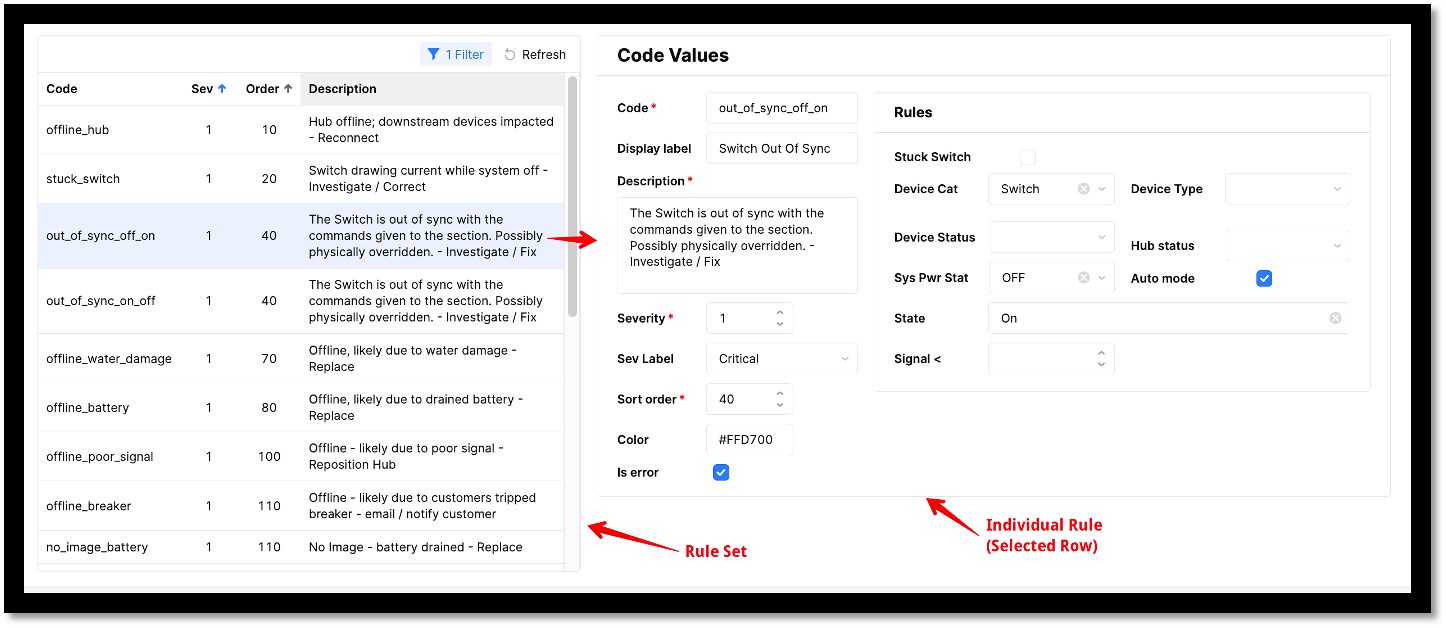1446x628 pixels.
Task: Uncheck the Auto mode checkbox
Action: [1264, 279]
